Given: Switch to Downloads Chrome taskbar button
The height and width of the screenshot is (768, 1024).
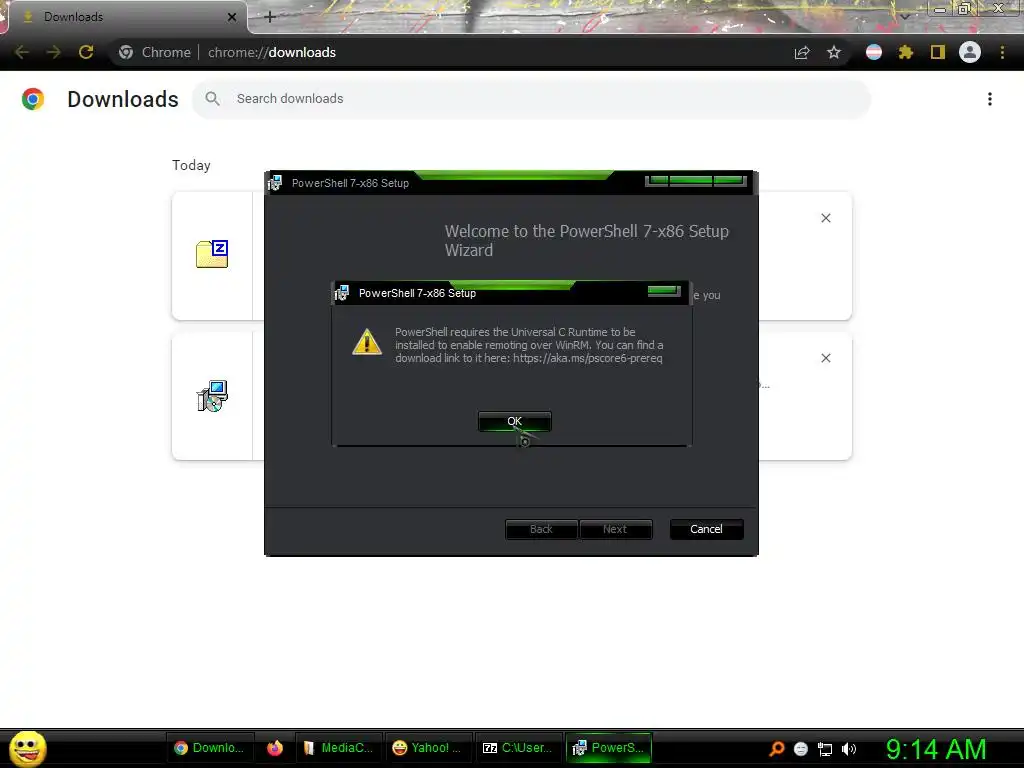Looking at the screenshot, I should 210,748.
